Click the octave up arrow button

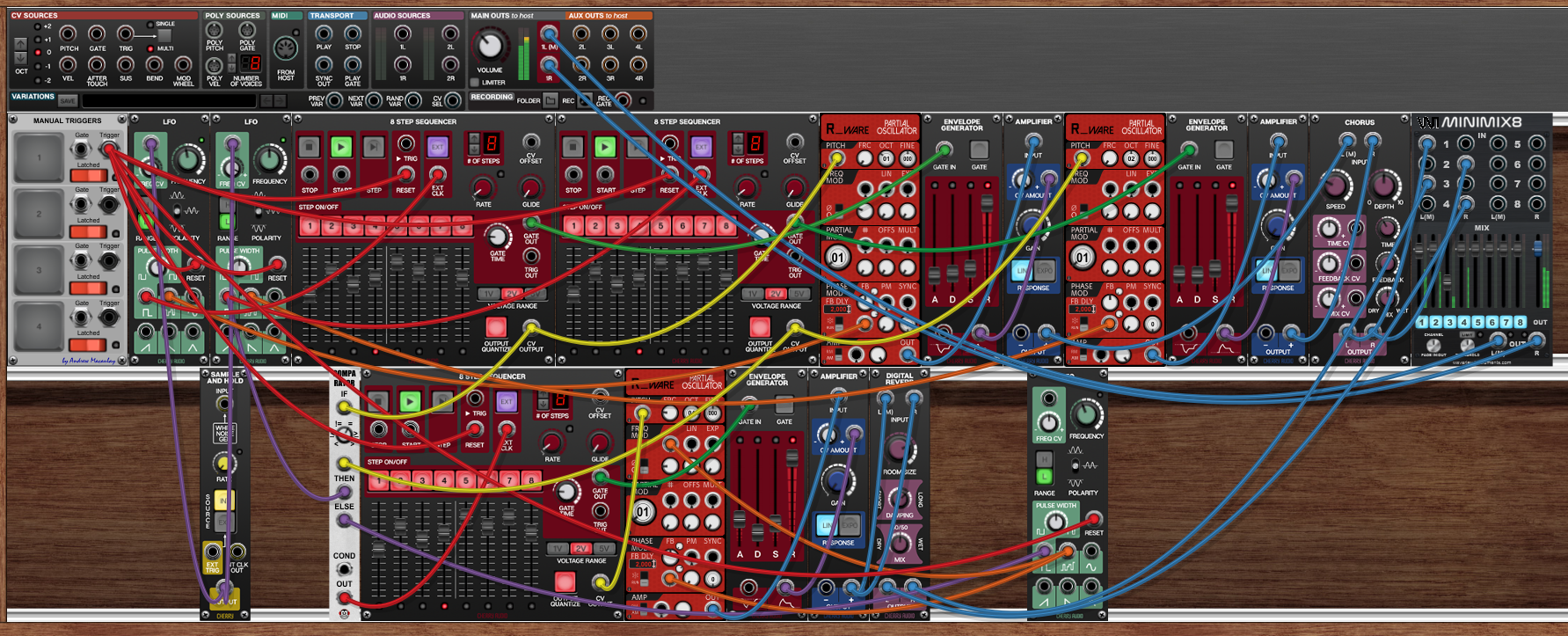click(21, 44)
